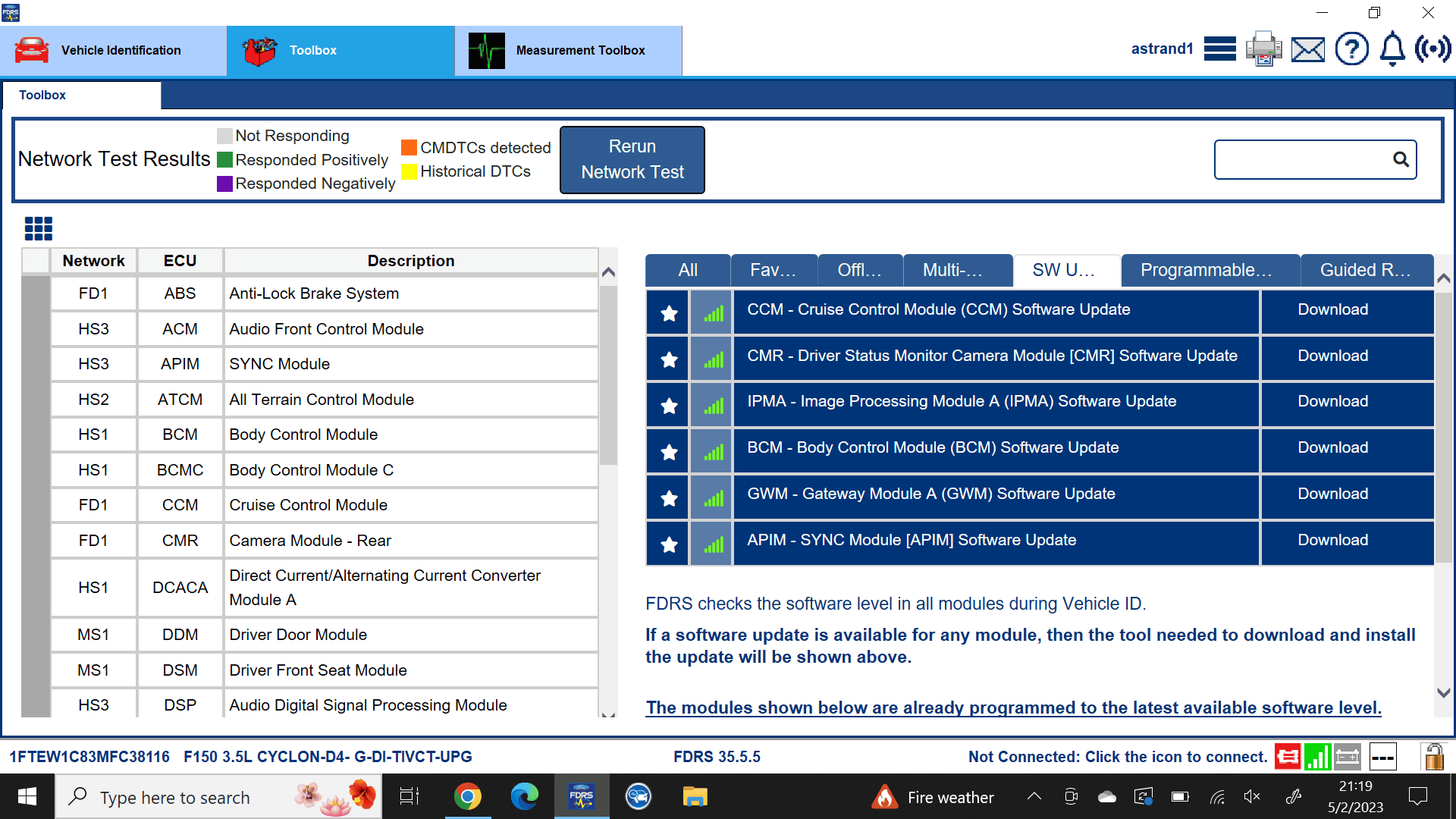Image resolution: width=1456 pixels, height=819 pixels.
Task: Open the envelope mail icon
Action: point(1307,50)
